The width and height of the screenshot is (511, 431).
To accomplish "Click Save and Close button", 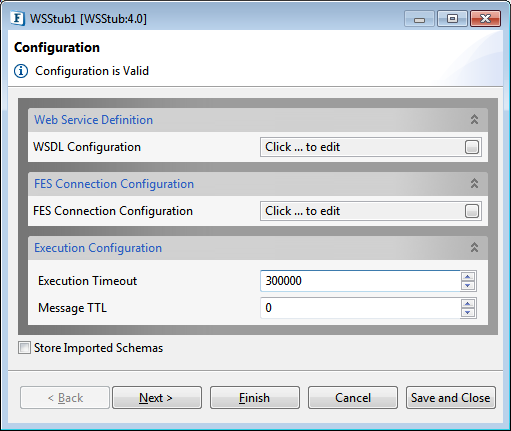I will (451, 397).
